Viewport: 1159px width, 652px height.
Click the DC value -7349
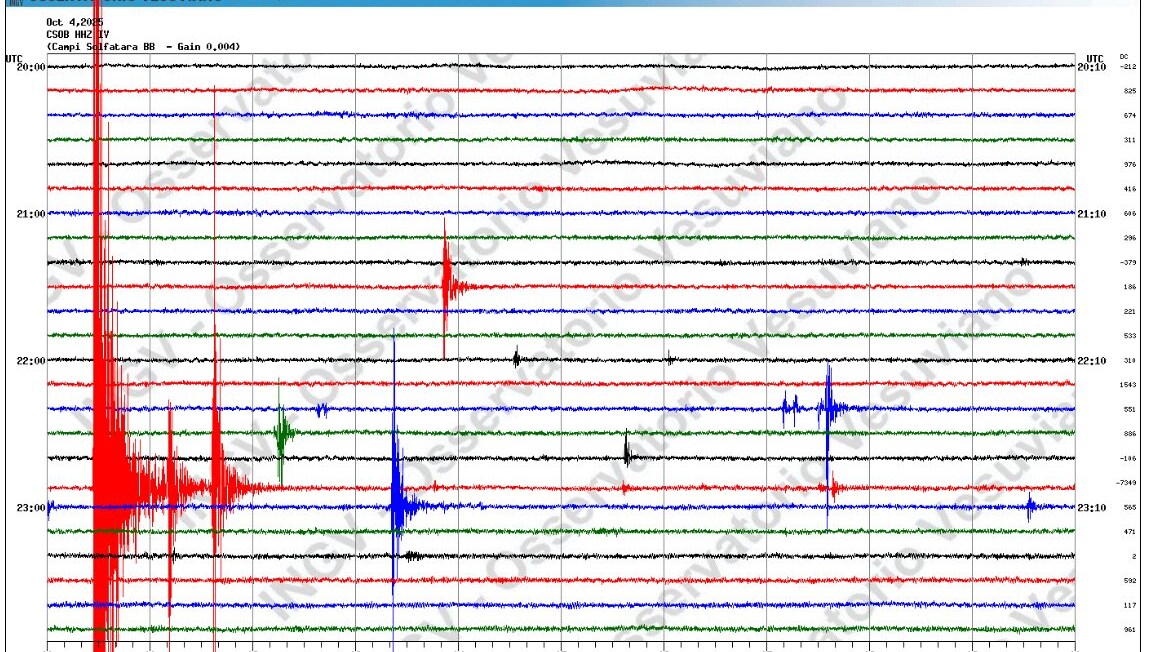click(1129, 483)
